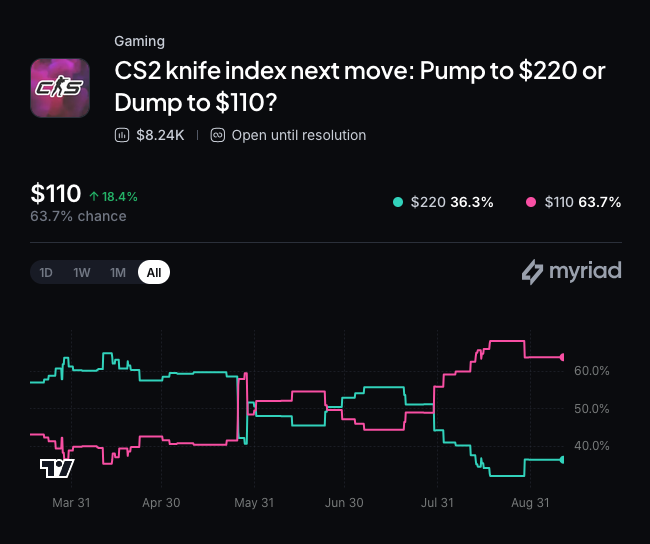Click the myriad lightning logo icon

point(532,272)
